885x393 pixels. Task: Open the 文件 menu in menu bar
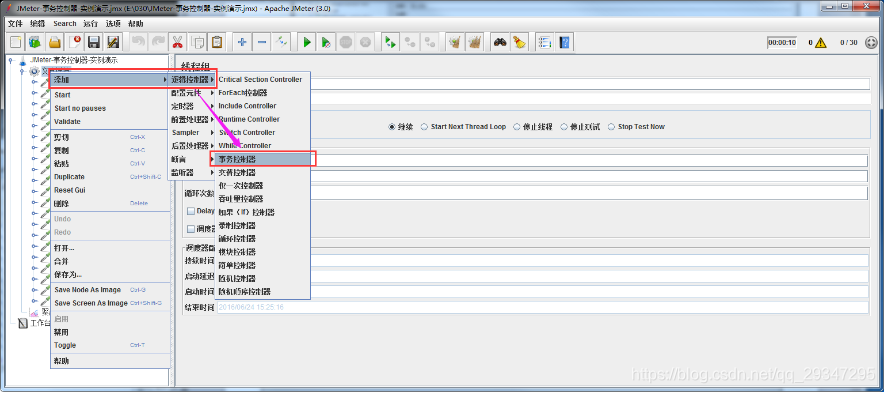click(x=15, y=24)
